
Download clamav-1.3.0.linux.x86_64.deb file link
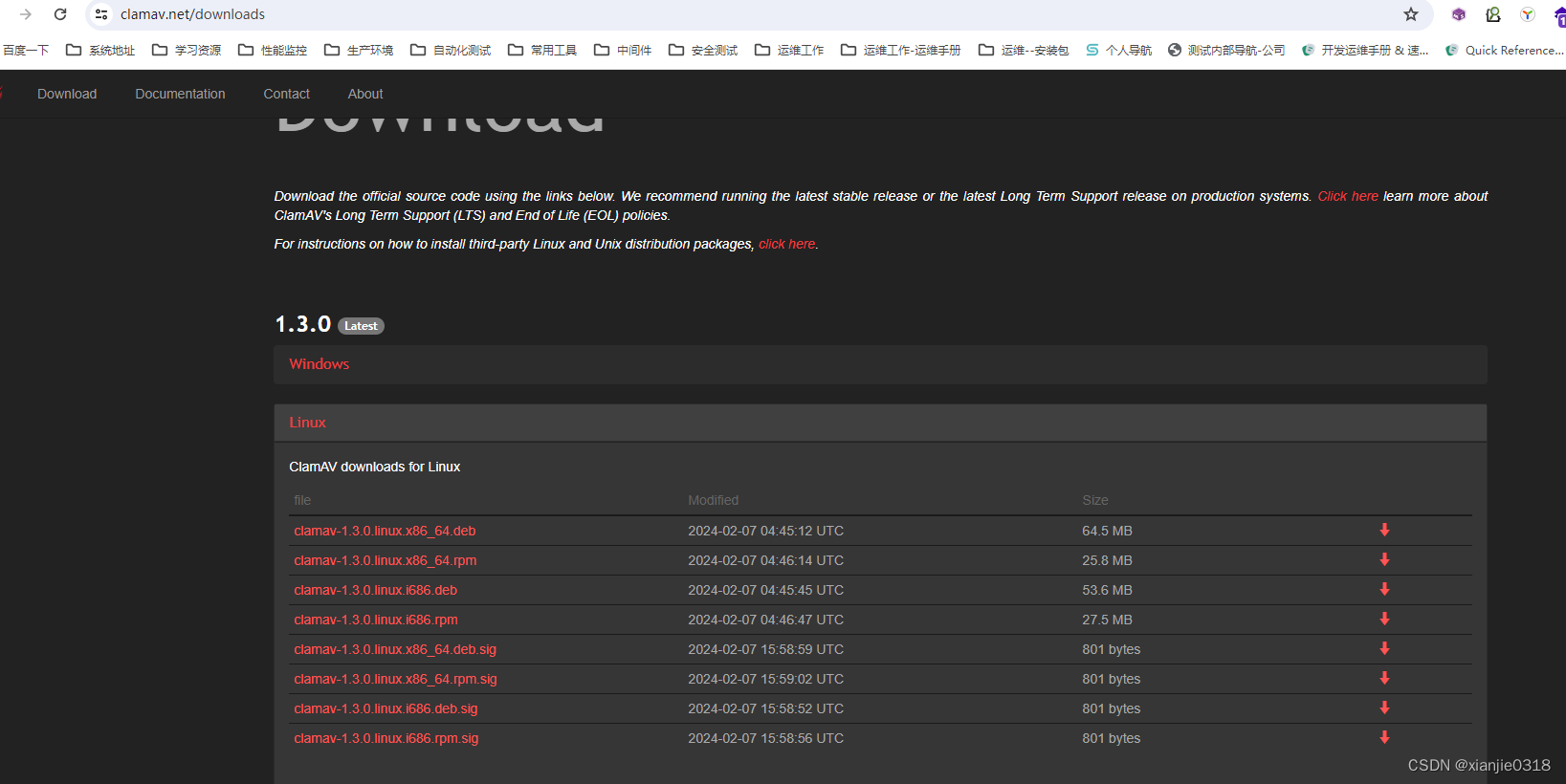385,531
